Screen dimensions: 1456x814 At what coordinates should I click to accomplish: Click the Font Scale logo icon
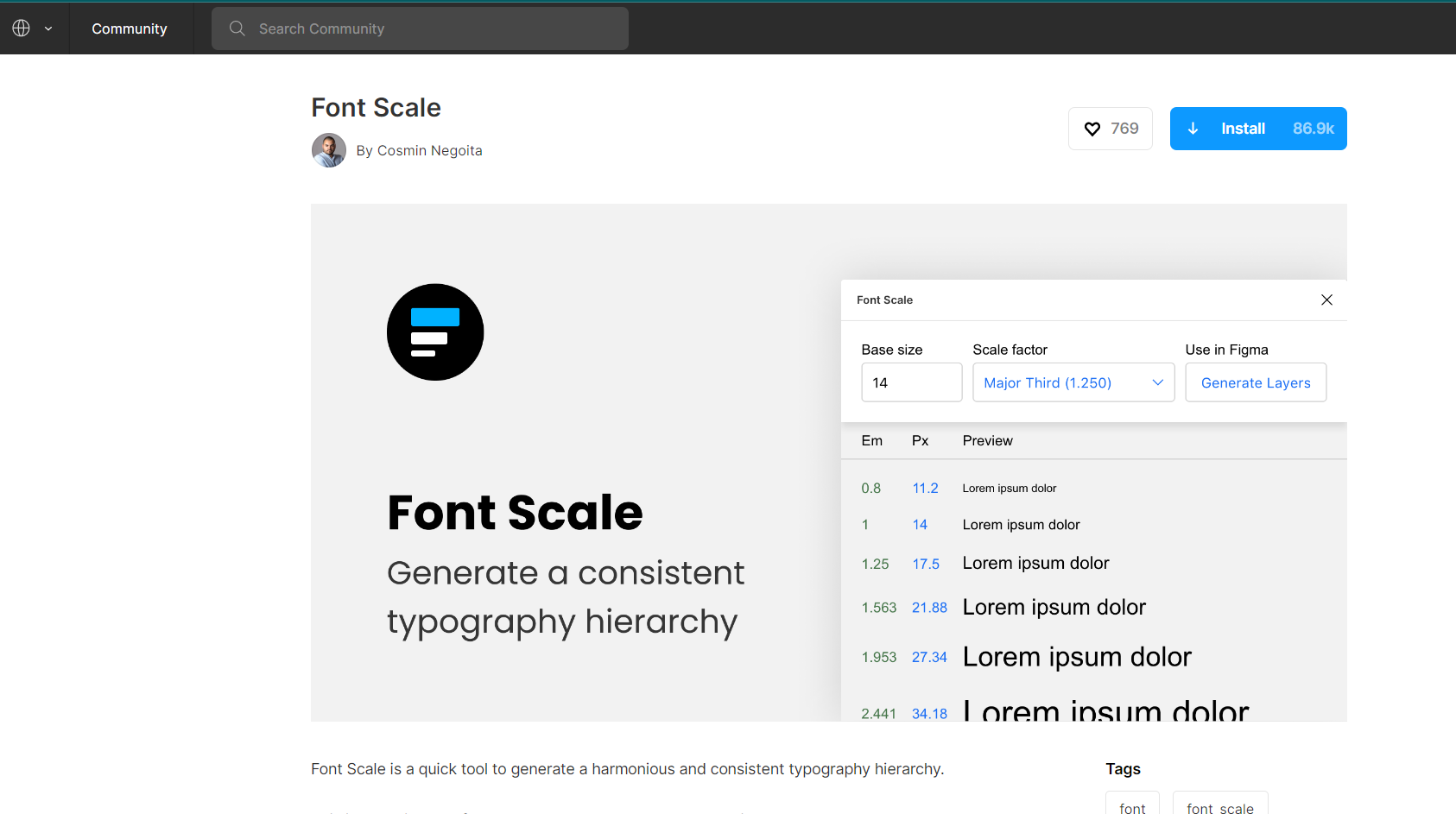(435, 332)
